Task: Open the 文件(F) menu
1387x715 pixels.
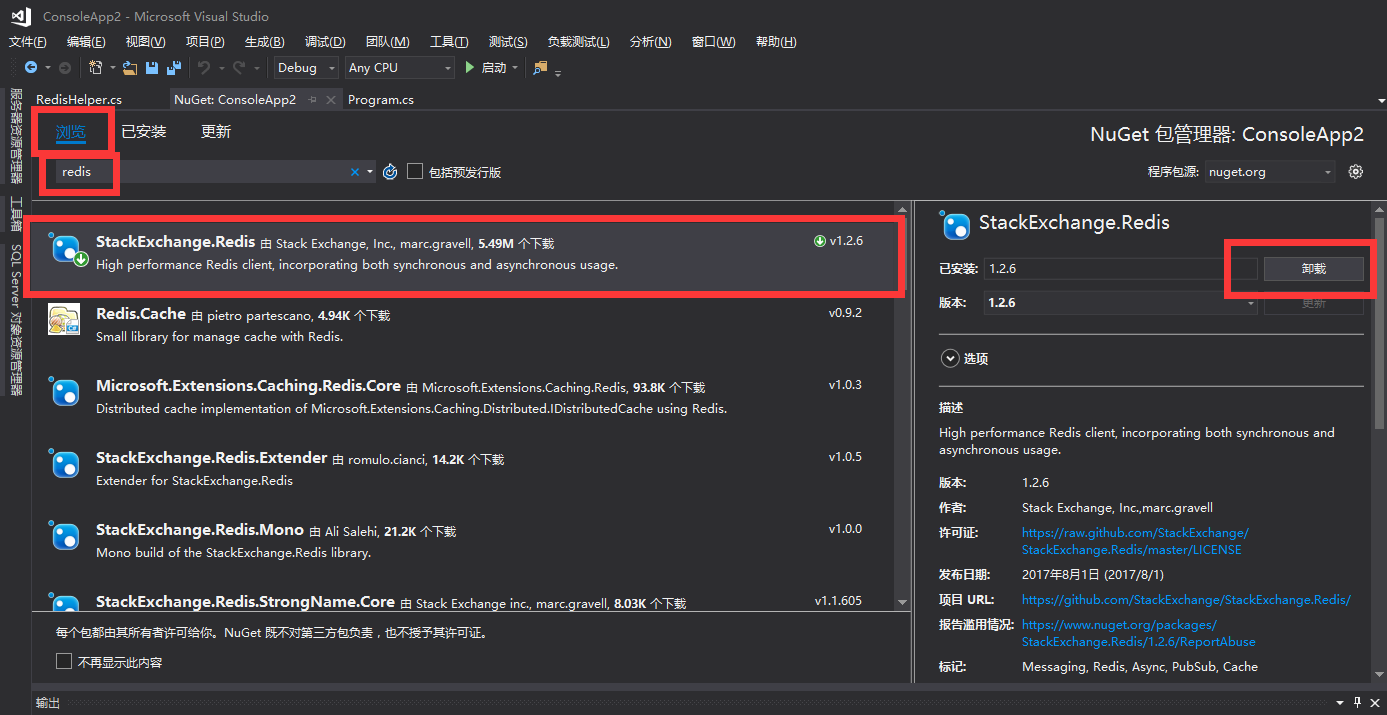Action: [28, 42]
